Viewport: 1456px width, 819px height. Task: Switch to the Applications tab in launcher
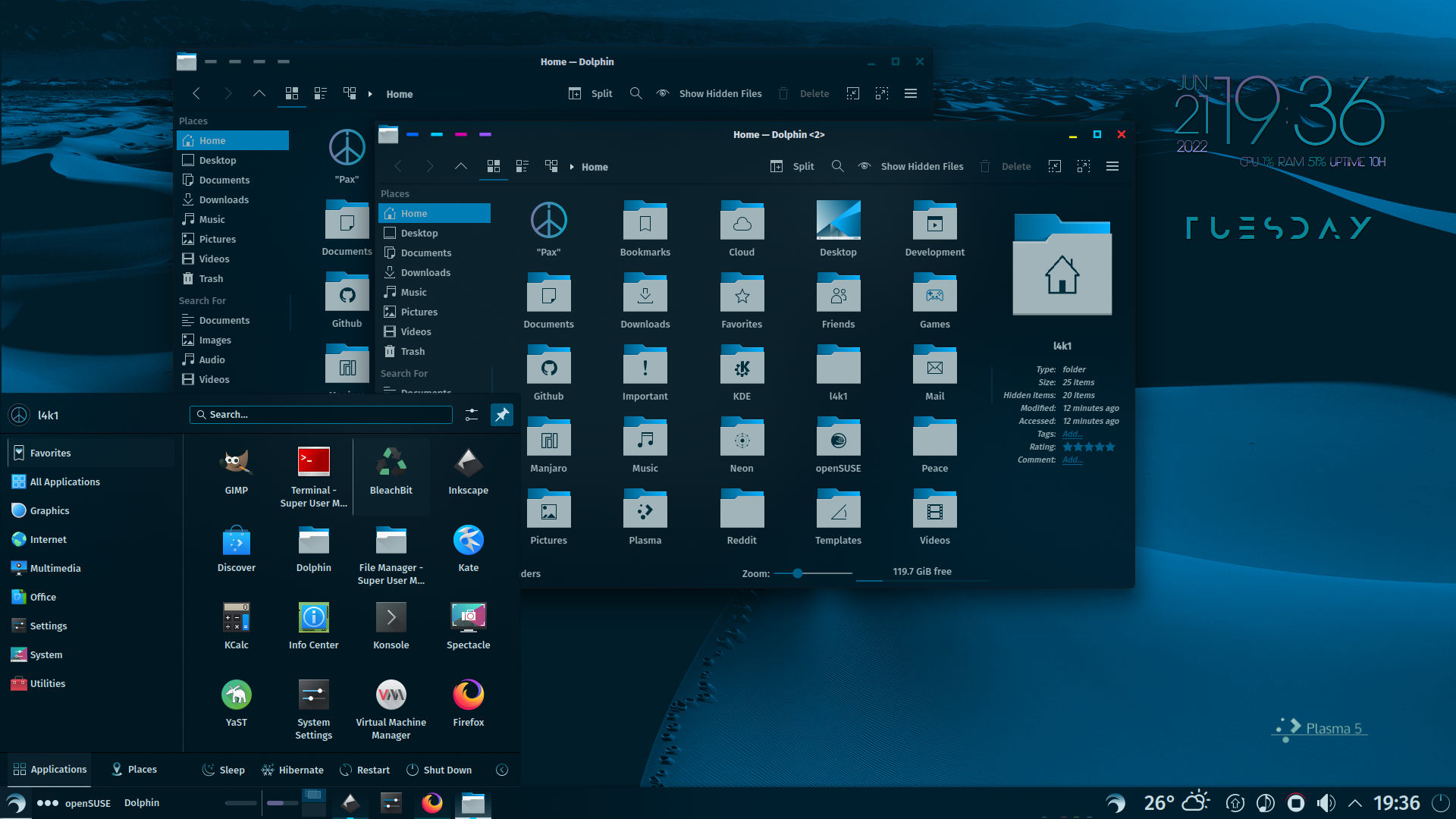point(49,769)
